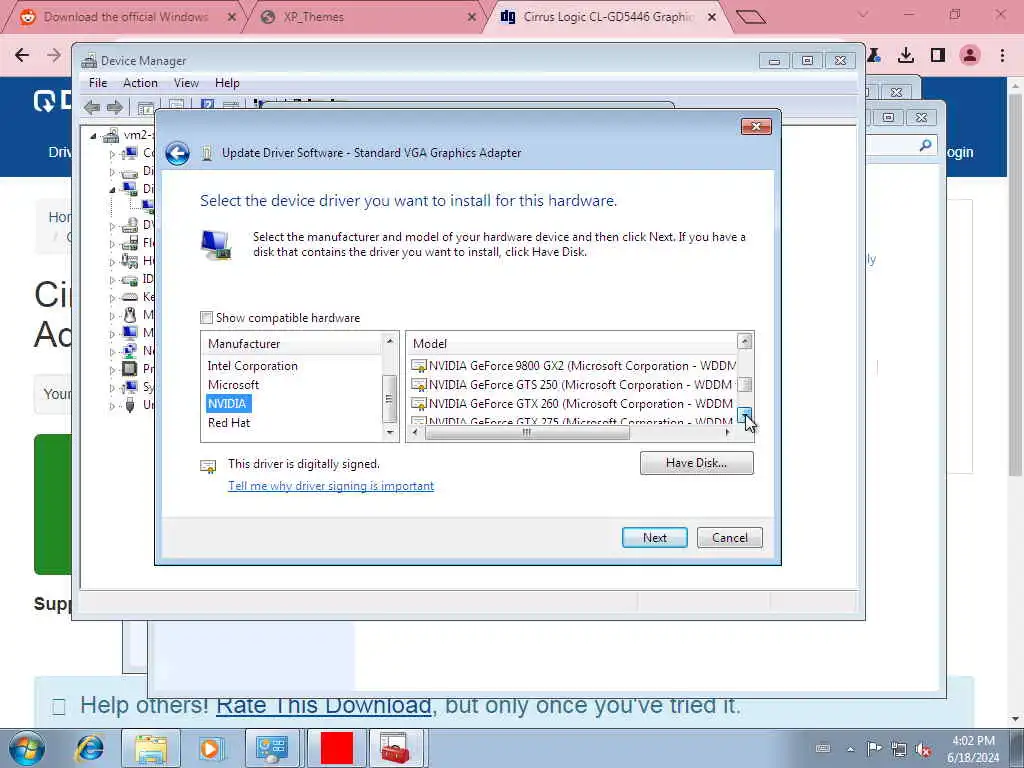Click the volume speaker tray icon
Viewport: 1024px width, 768px height.
tap(923, 749)
